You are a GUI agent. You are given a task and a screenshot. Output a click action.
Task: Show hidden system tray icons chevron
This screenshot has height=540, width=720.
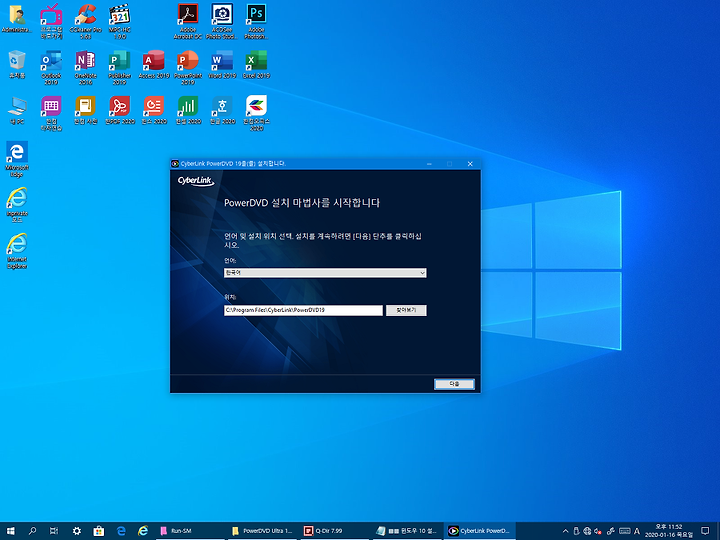pos(566,531)
